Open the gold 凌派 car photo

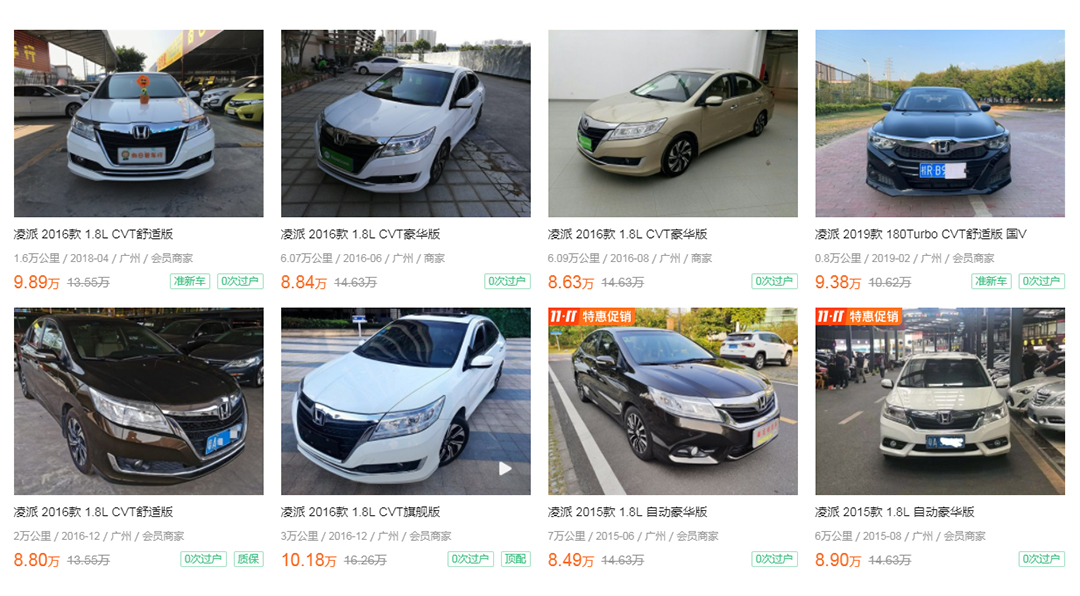(x=673, y=123)
